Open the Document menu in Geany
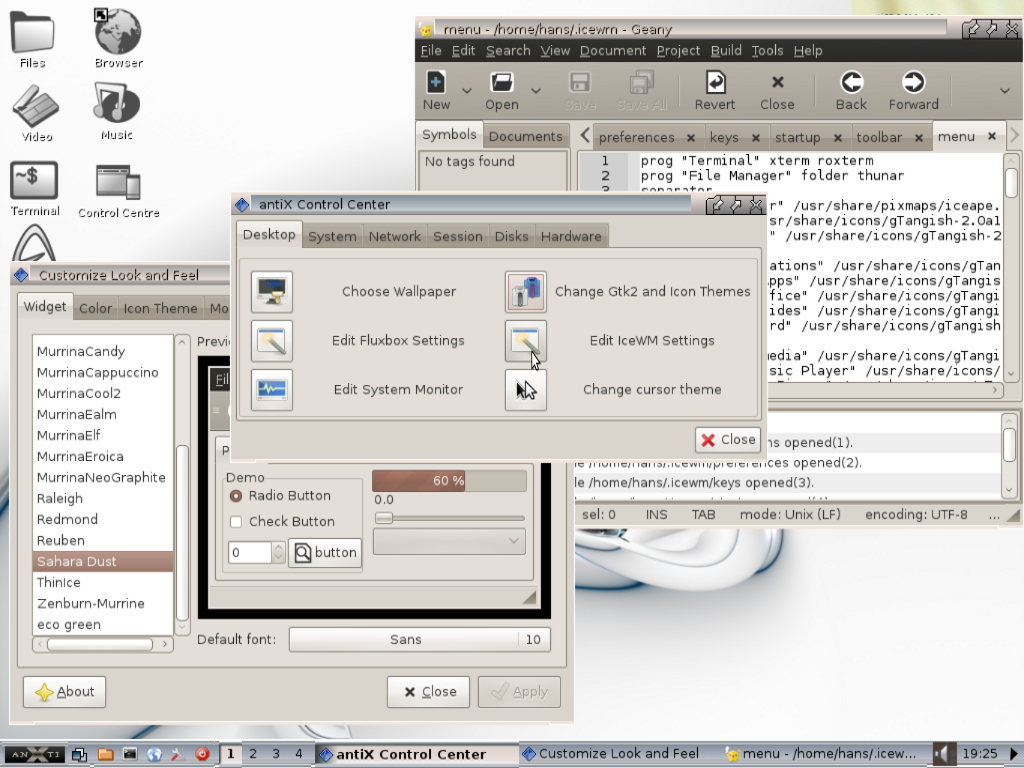 click(x=613, y=50)
